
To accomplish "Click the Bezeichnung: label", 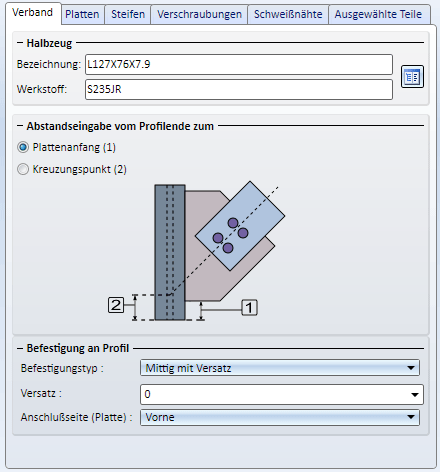I will pyautogui.click(x=49, y=64).
